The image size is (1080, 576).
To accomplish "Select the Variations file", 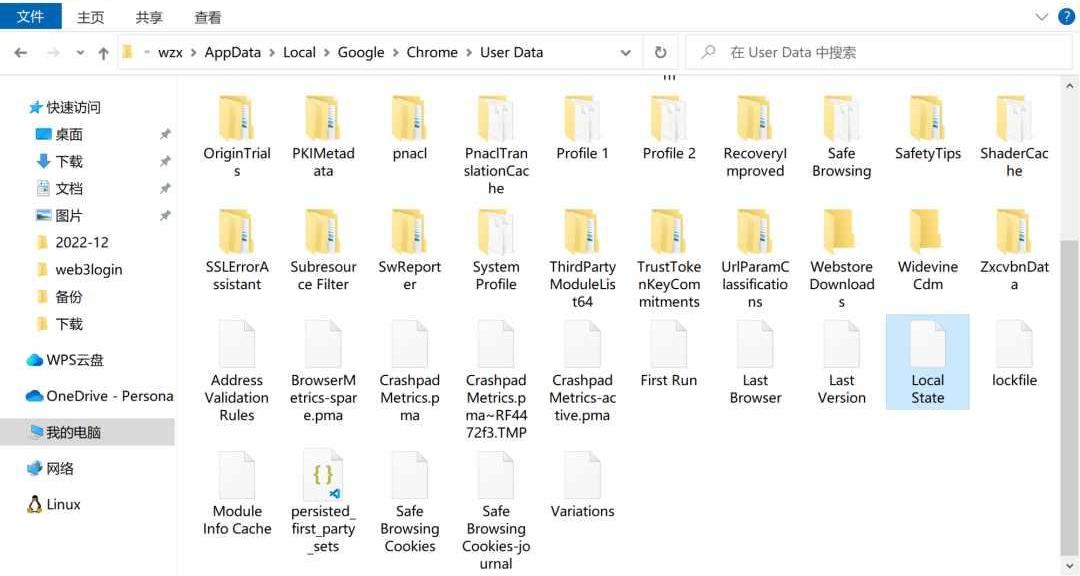I will [582, 485].
